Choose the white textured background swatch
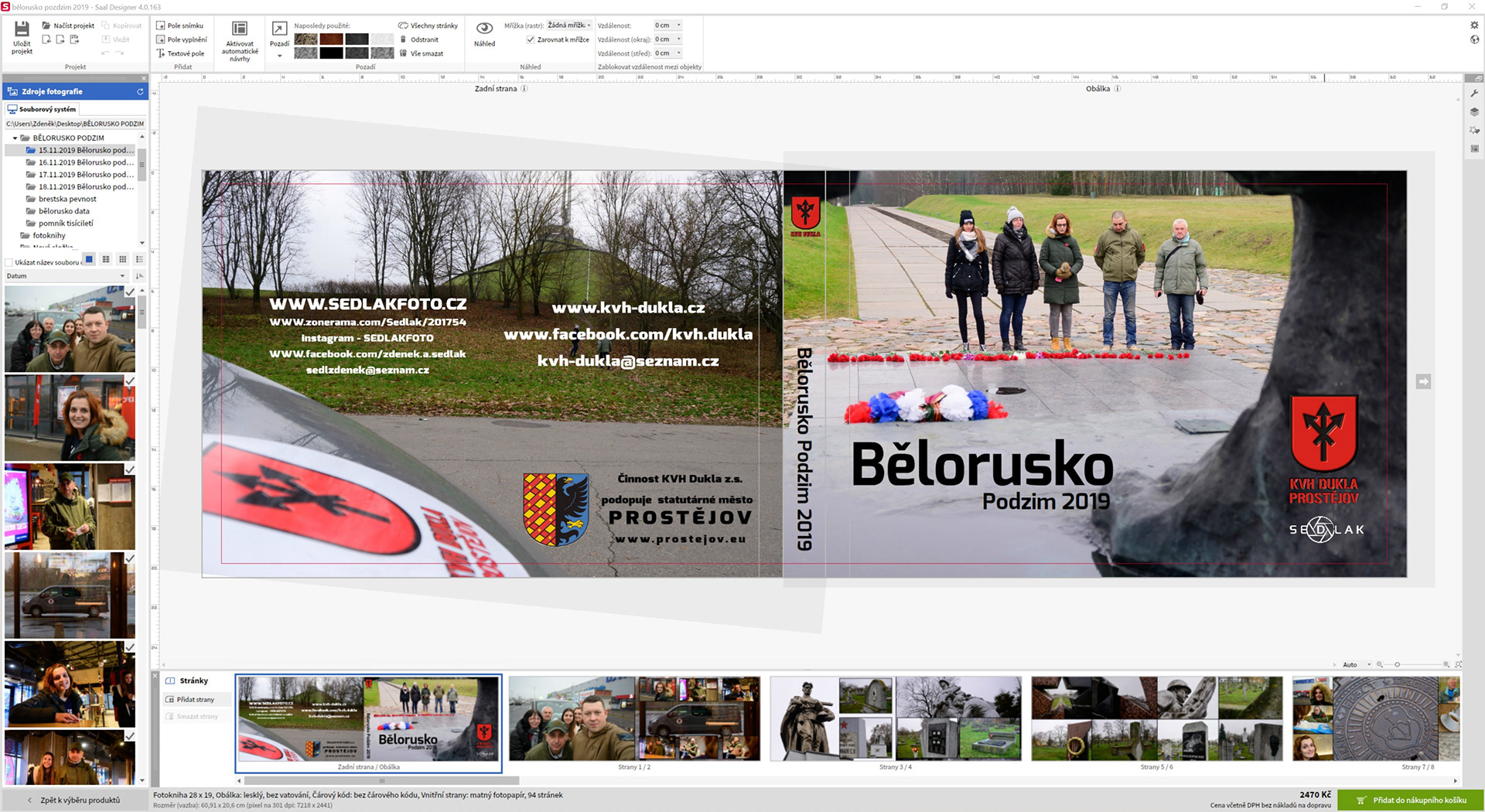This screenshot has height=812, width=1485. coord(382,39)
